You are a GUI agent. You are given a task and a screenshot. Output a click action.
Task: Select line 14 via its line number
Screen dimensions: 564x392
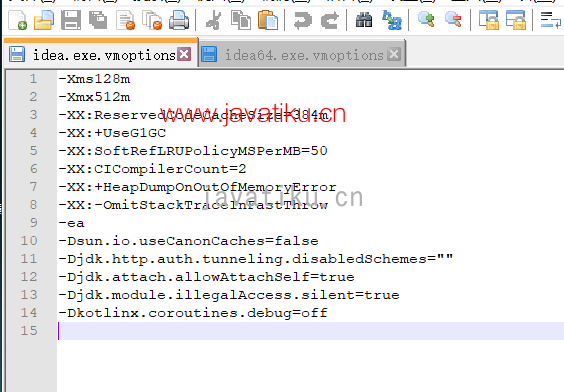tap(29, 313)
